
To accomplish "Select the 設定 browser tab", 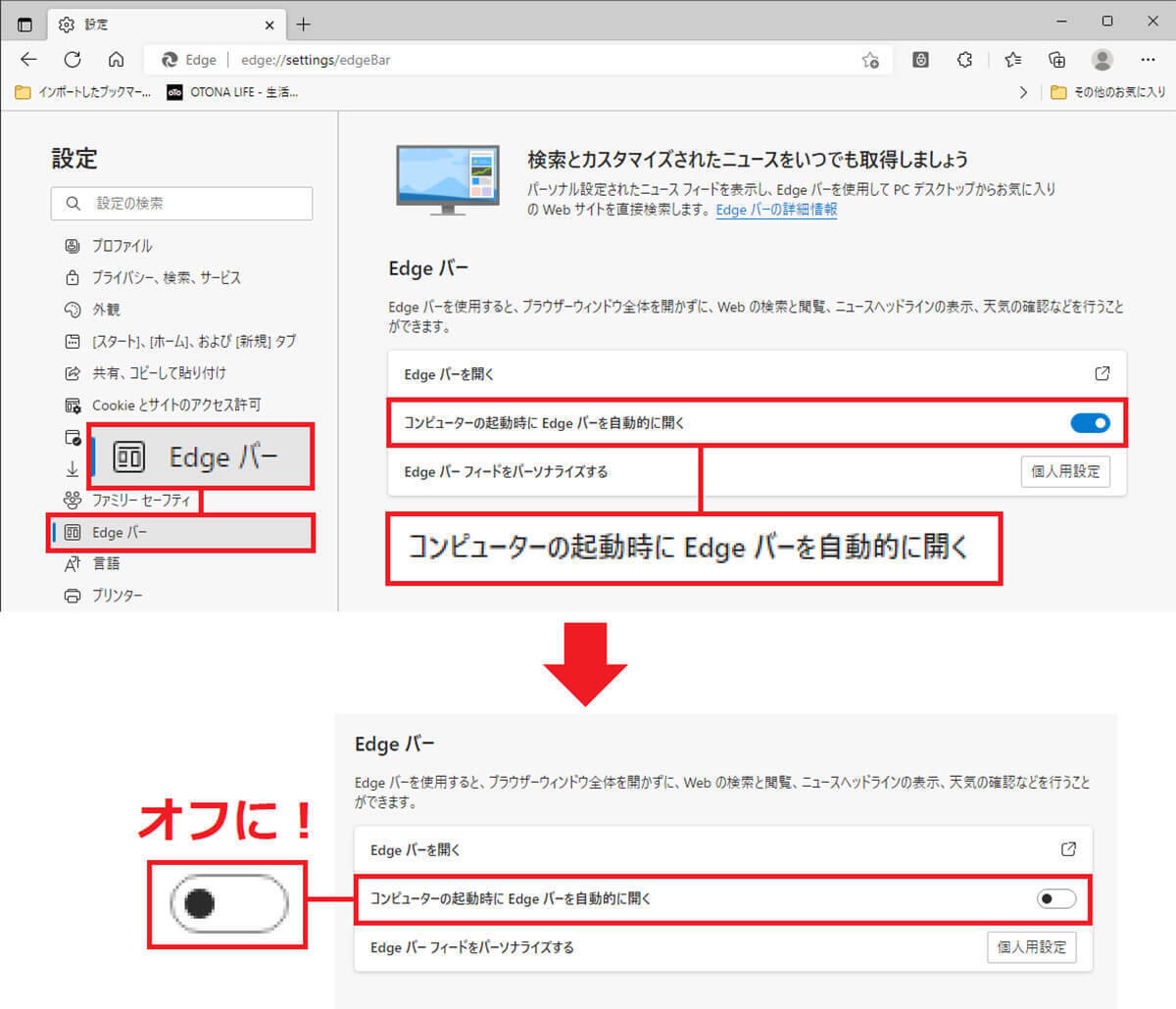I will [165, 24].
